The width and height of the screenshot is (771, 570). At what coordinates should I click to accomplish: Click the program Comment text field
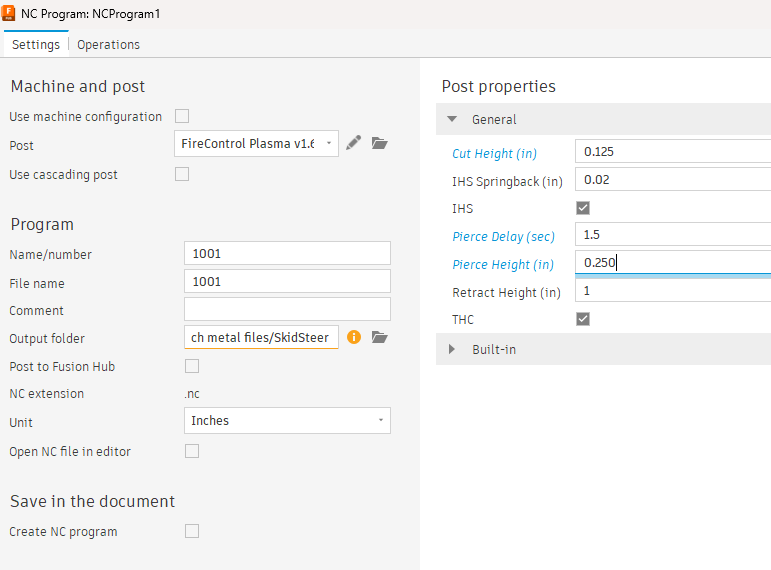[x=287, y=310]
